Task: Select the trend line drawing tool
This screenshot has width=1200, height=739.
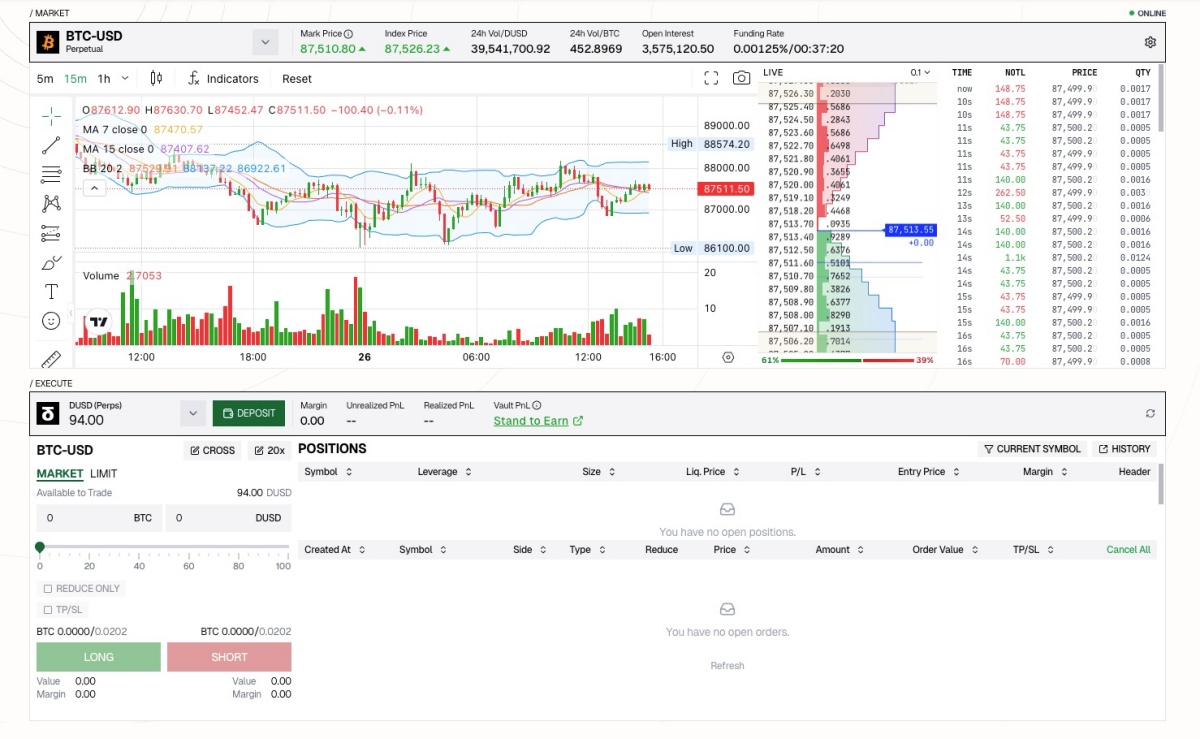Action: point(51,146)
